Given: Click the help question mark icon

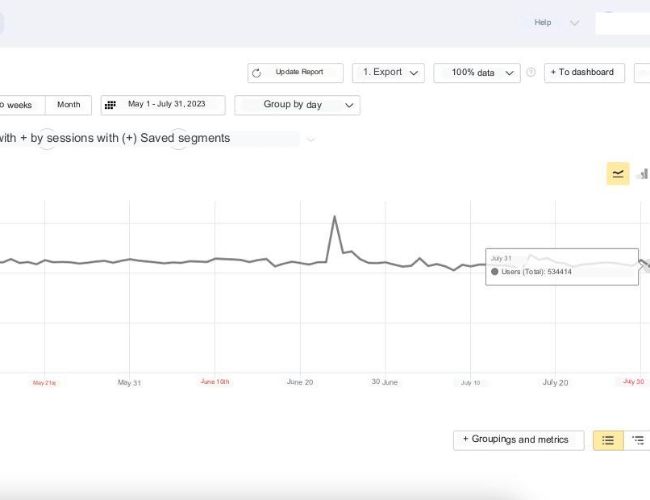Looking at the screenshot, I should (531, 73).
